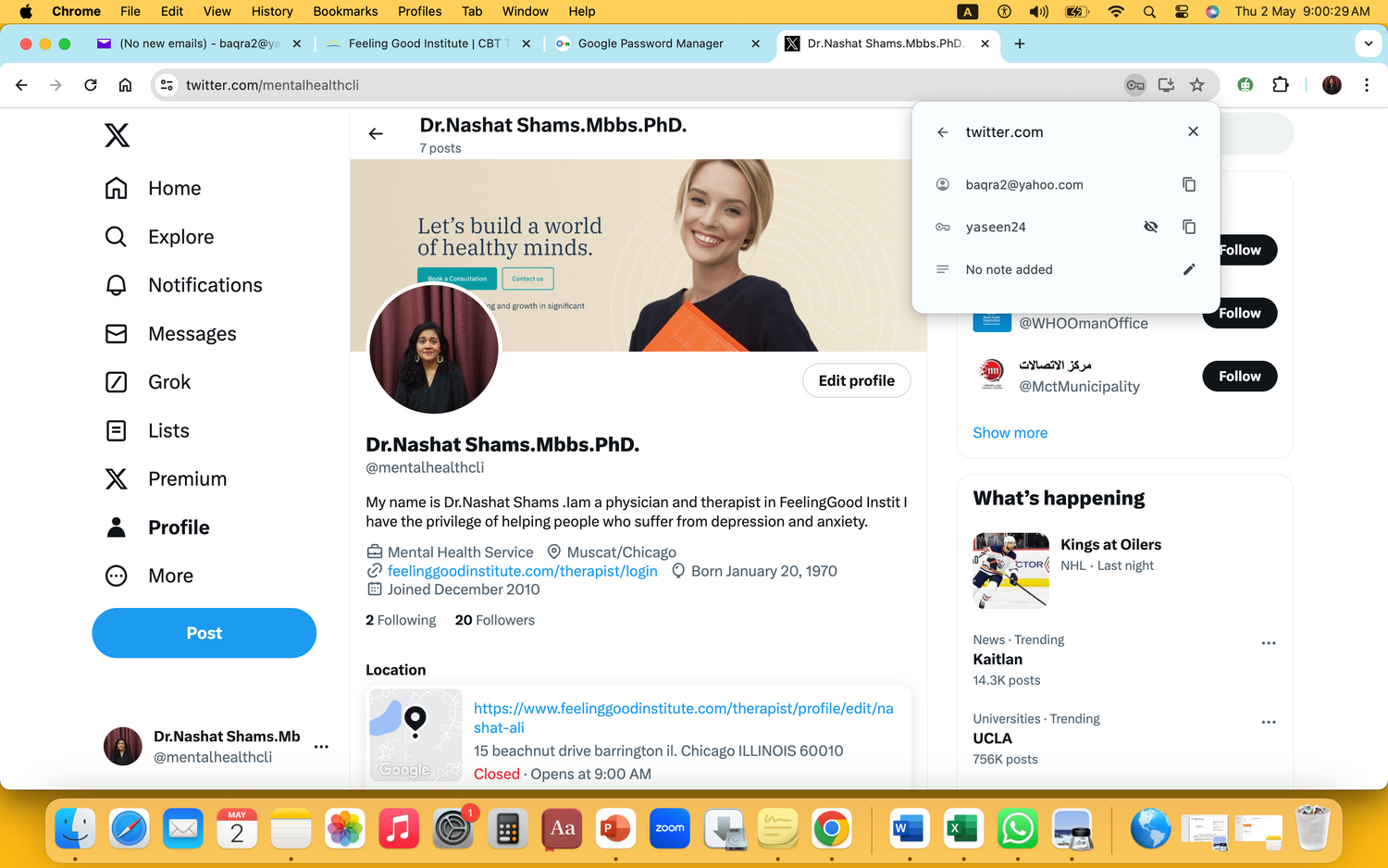This screenshot has width=1388, height=868.
Task: Open the Chrome profile avatar
Action: click(x=1332, y=85)
